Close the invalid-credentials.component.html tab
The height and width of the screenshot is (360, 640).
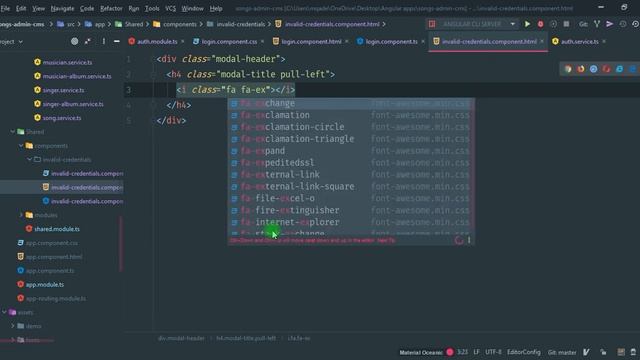(x=542, y=41)
